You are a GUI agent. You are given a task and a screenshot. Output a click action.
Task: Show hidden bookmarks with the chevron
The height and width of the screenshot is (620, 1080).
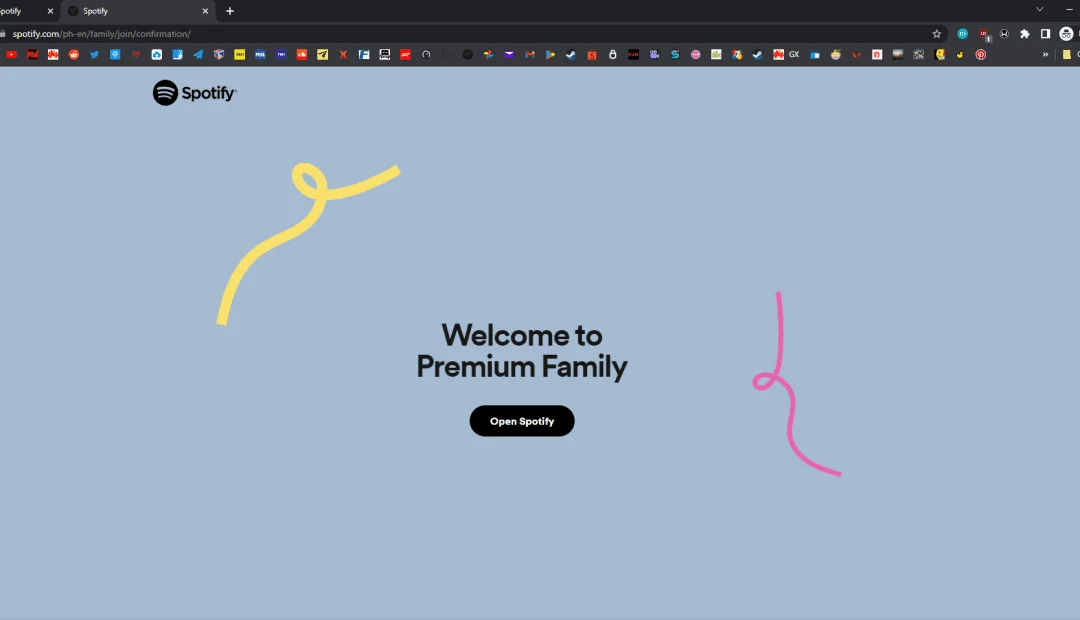tap(1046, 54)
